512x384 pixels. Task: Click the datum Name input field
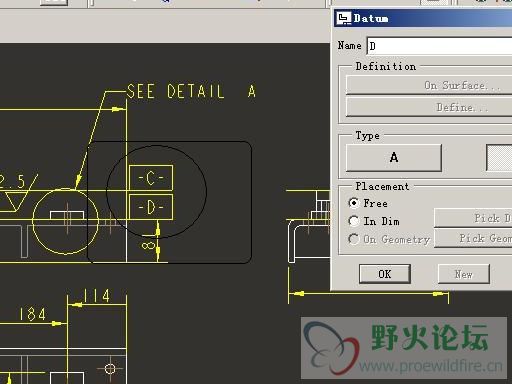[x=439, y=46]
